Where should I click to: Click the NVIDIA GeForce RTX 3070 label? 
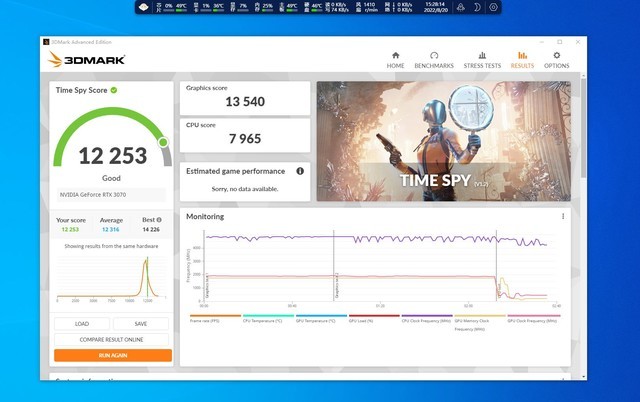tap(93, 195)
